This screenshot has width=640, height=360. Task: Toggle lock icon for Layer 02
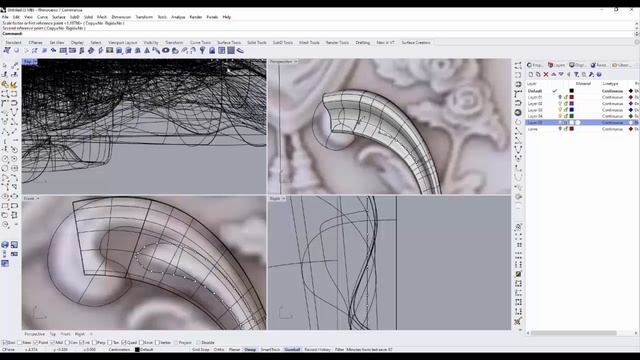[566, 104]
